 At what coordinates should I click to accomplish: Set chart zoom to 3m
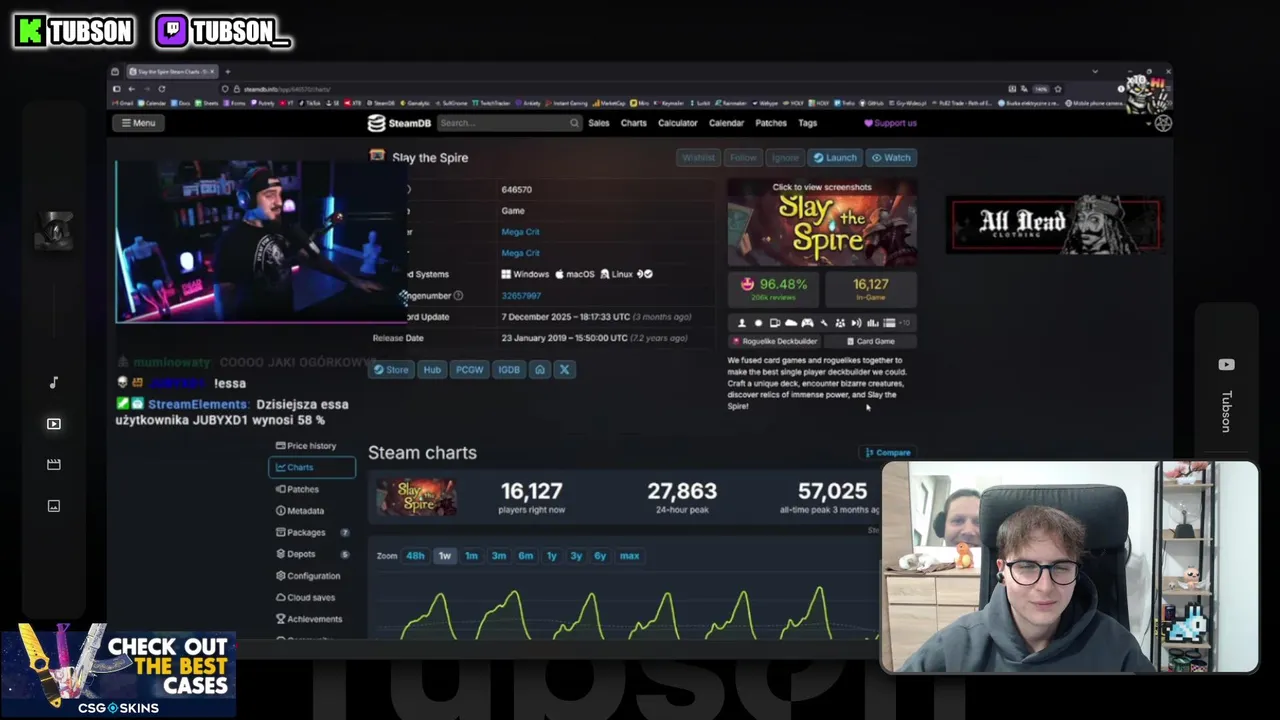pos(498,556)
